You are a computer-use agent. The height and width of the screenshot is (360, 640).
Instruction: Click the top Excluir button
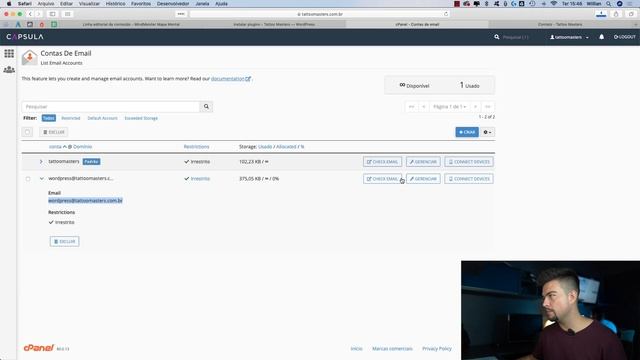[x=54, y=132]
